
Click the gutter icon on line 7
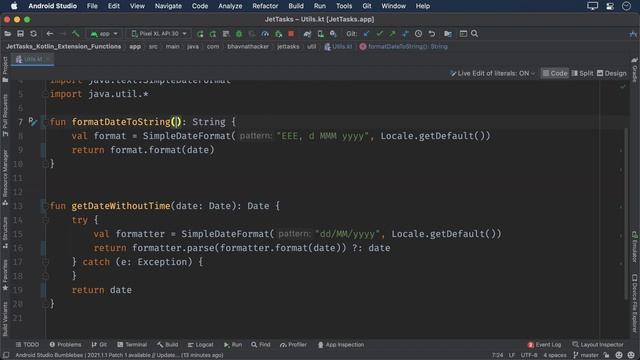click(33, 121)
